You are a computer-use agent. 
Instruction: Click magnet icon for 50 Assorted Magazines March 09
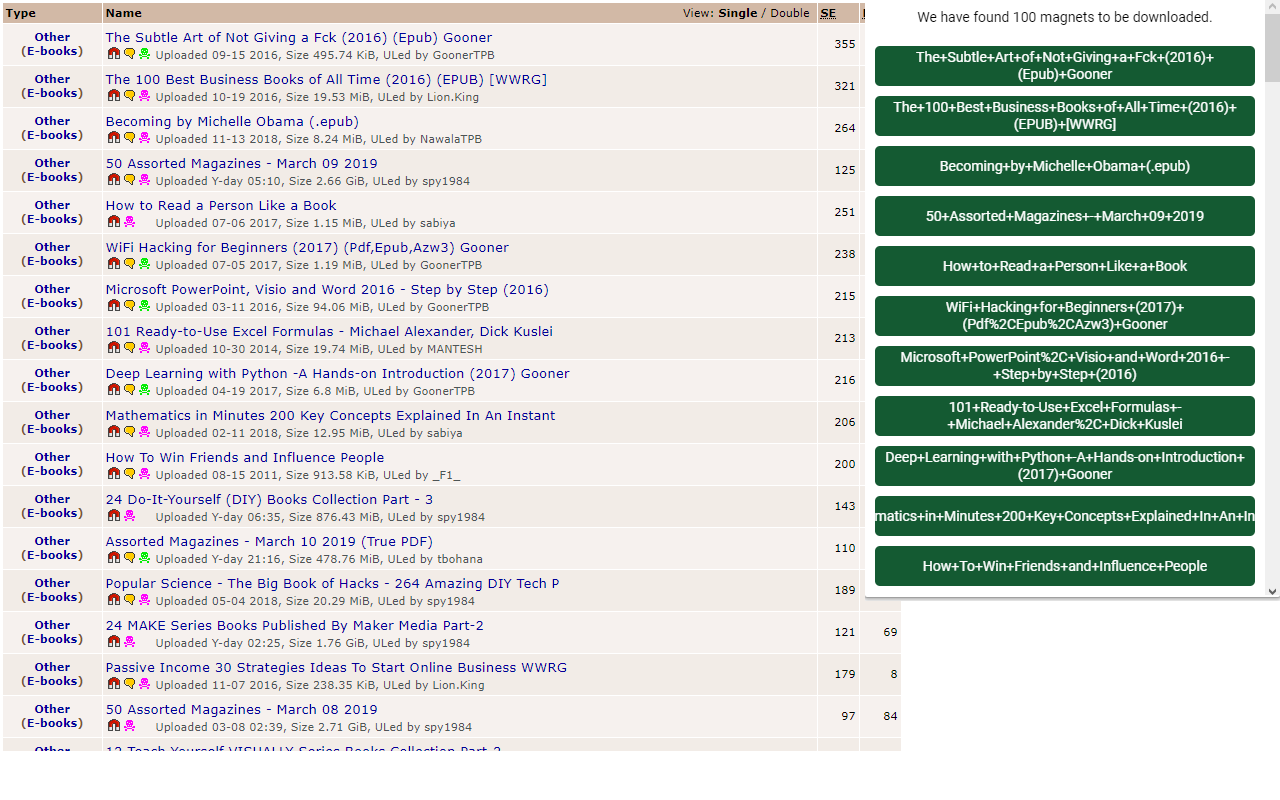point(114,180)
